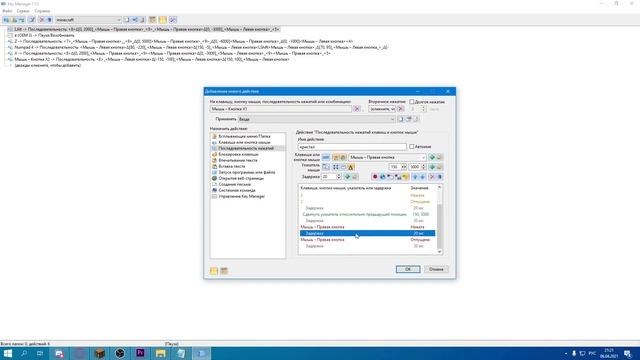Select highlighted Задержка 20 мс step
Screen dimensions: 640x360
(367, 233)
